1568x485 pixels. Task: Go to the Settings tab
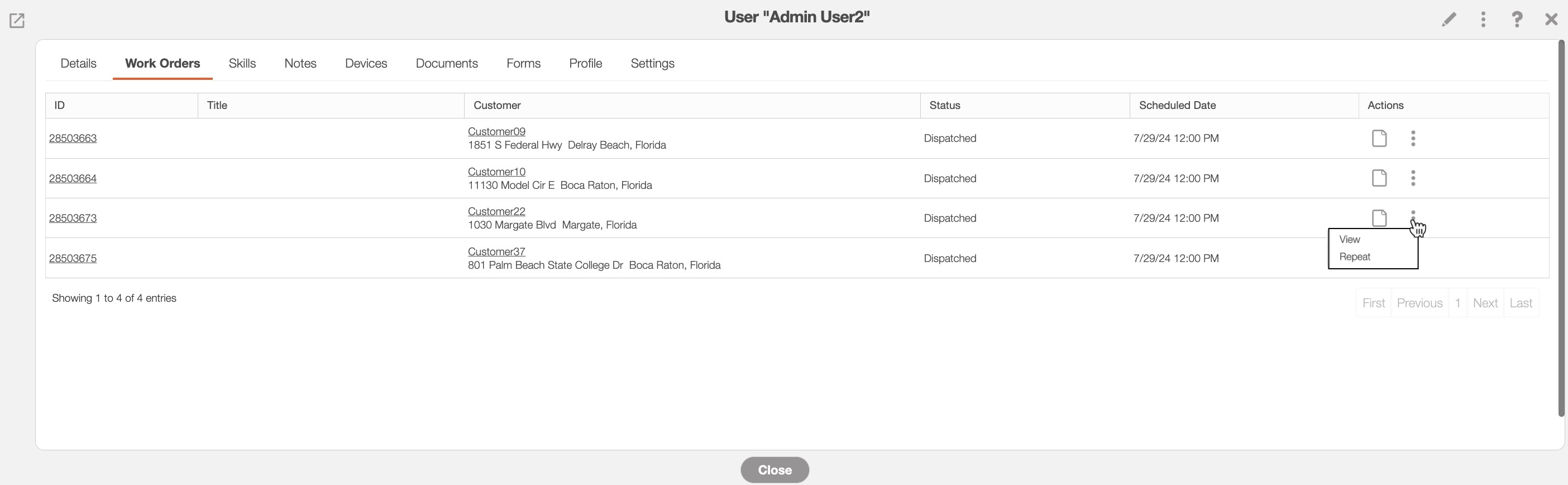click(652, 63)
